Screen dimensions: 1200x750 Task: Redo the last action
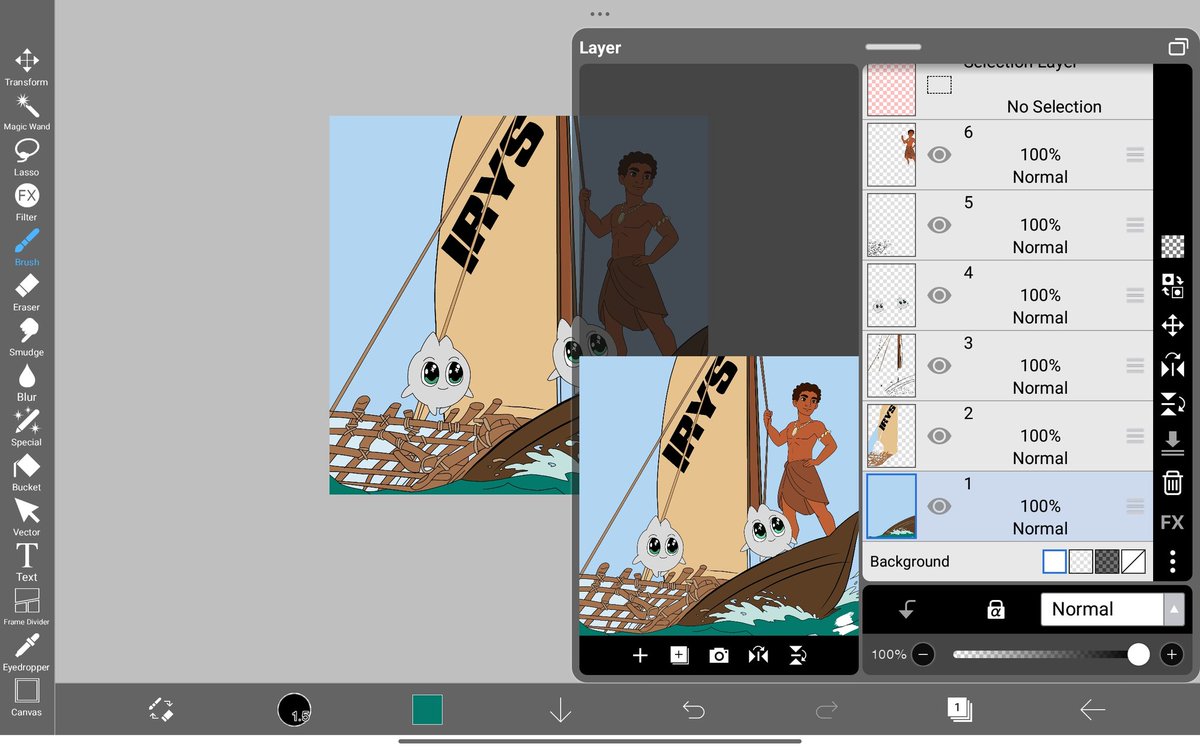pos(826,710)
